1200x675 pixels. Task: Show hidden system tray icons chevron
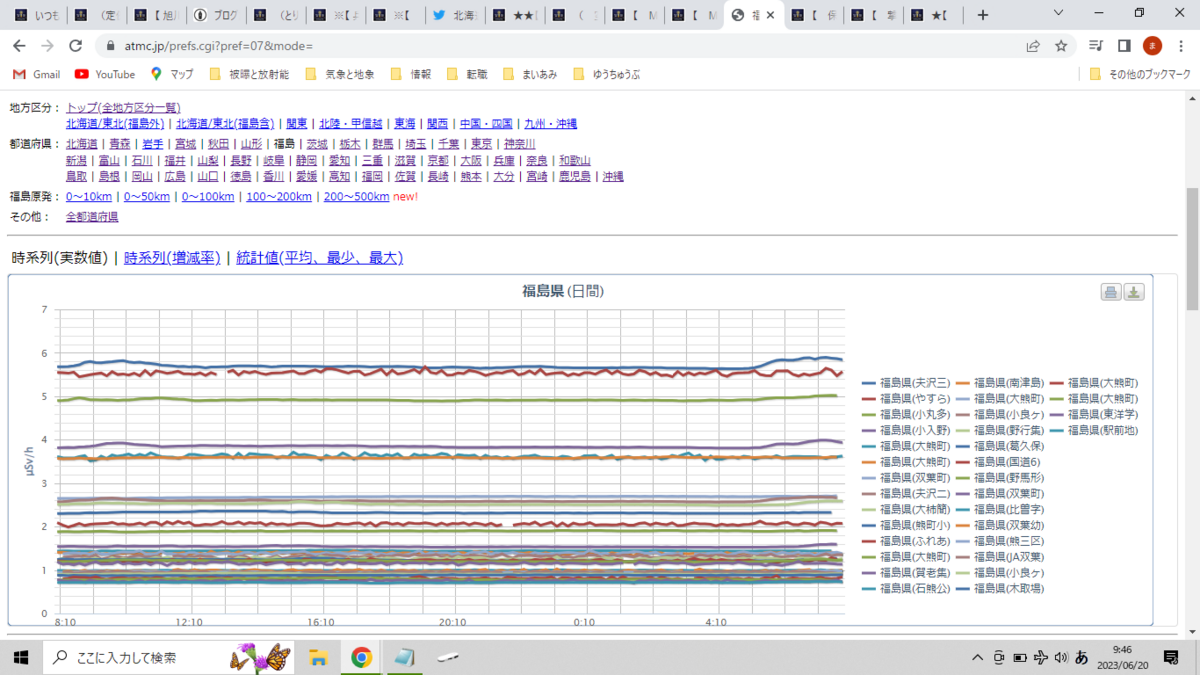(x=977, y=657)
